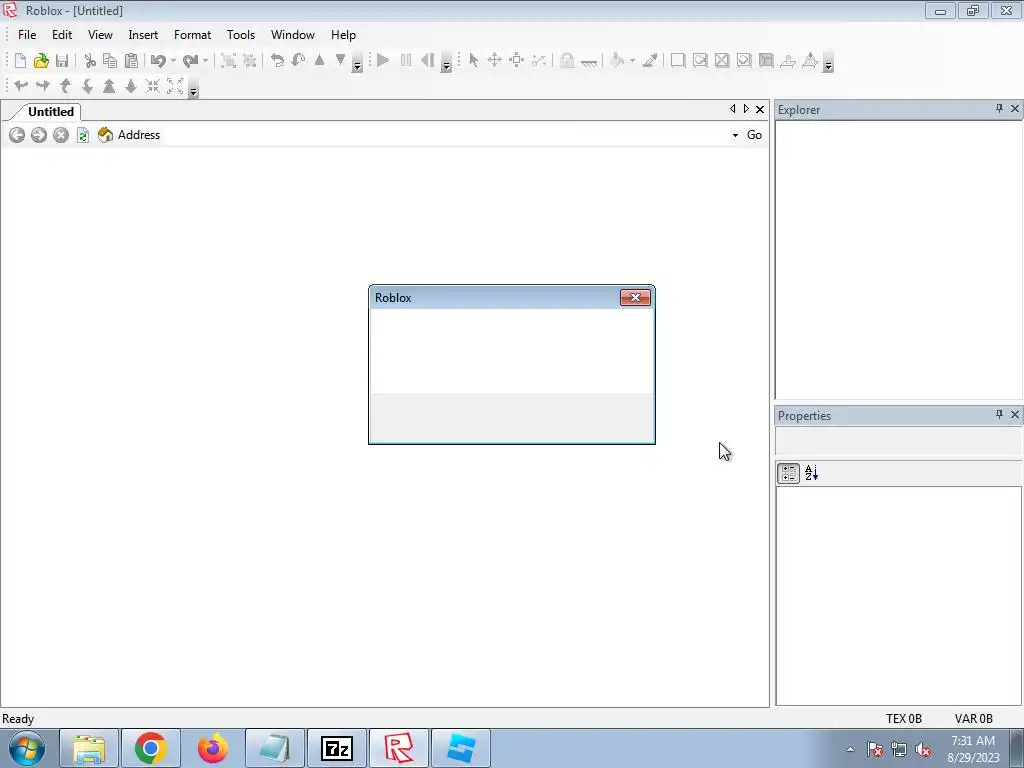Toggle Categorized view in Properties panel

point(789,473)
